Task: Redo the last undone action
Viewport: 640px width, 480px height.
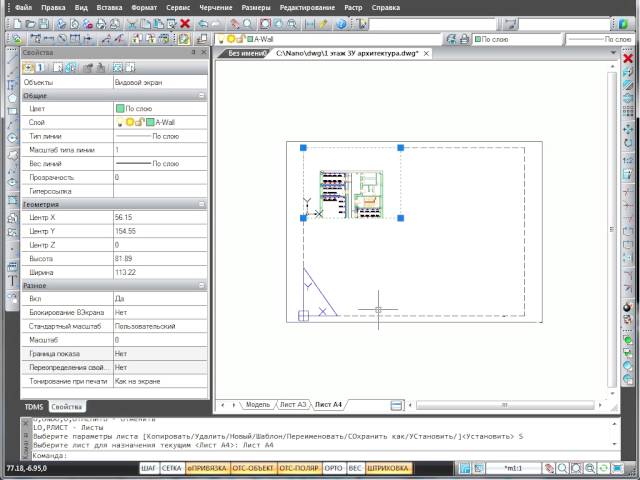Action: [x=216, y=24]
